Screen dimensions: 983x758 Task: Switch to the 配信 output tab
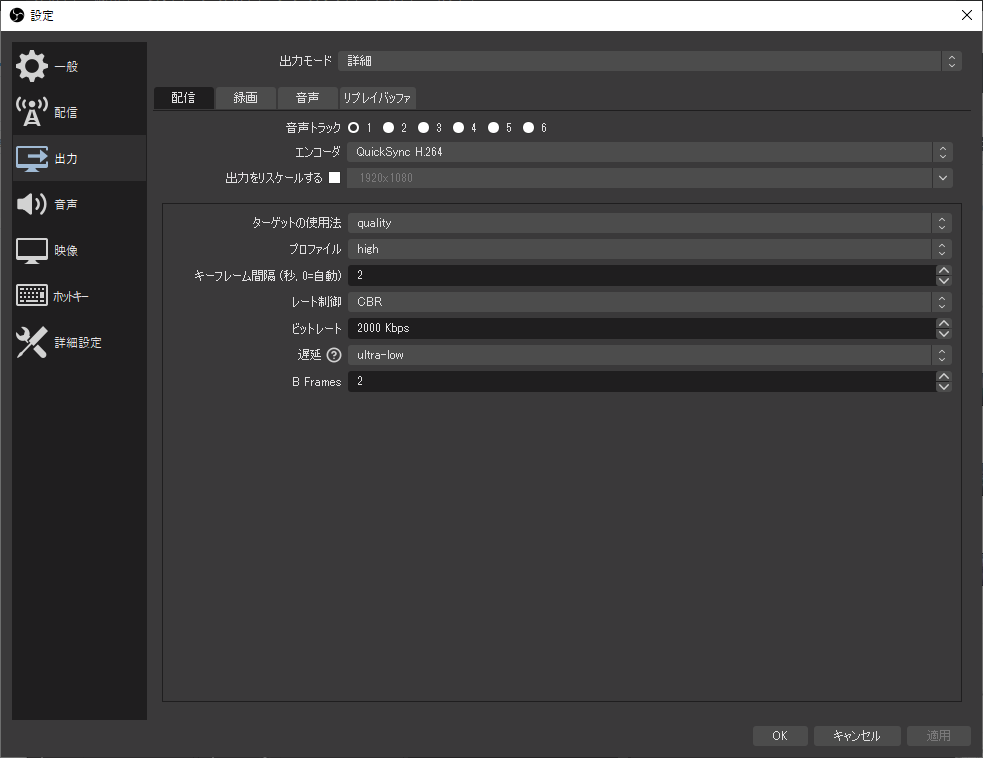point(184,98)
